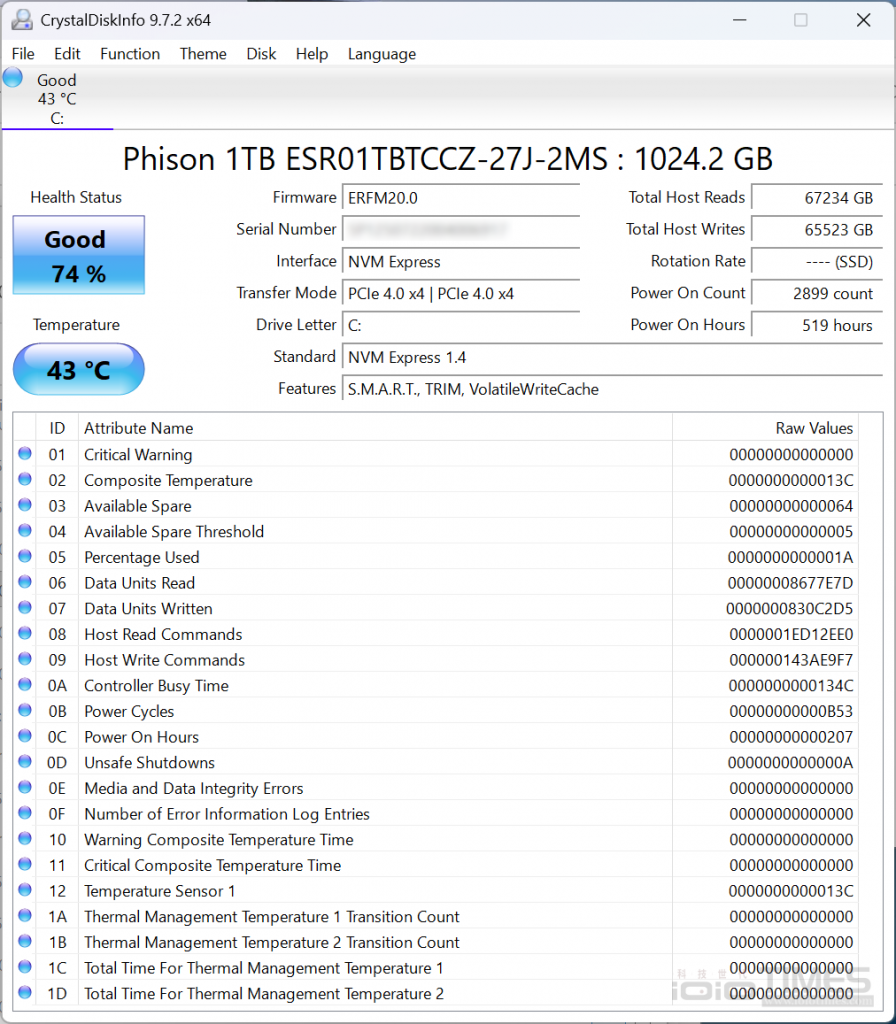This screenshot has width=896, height=1024.
Task: Click the indicator beside Percentage Used attribute
Action: pos(23,556)
